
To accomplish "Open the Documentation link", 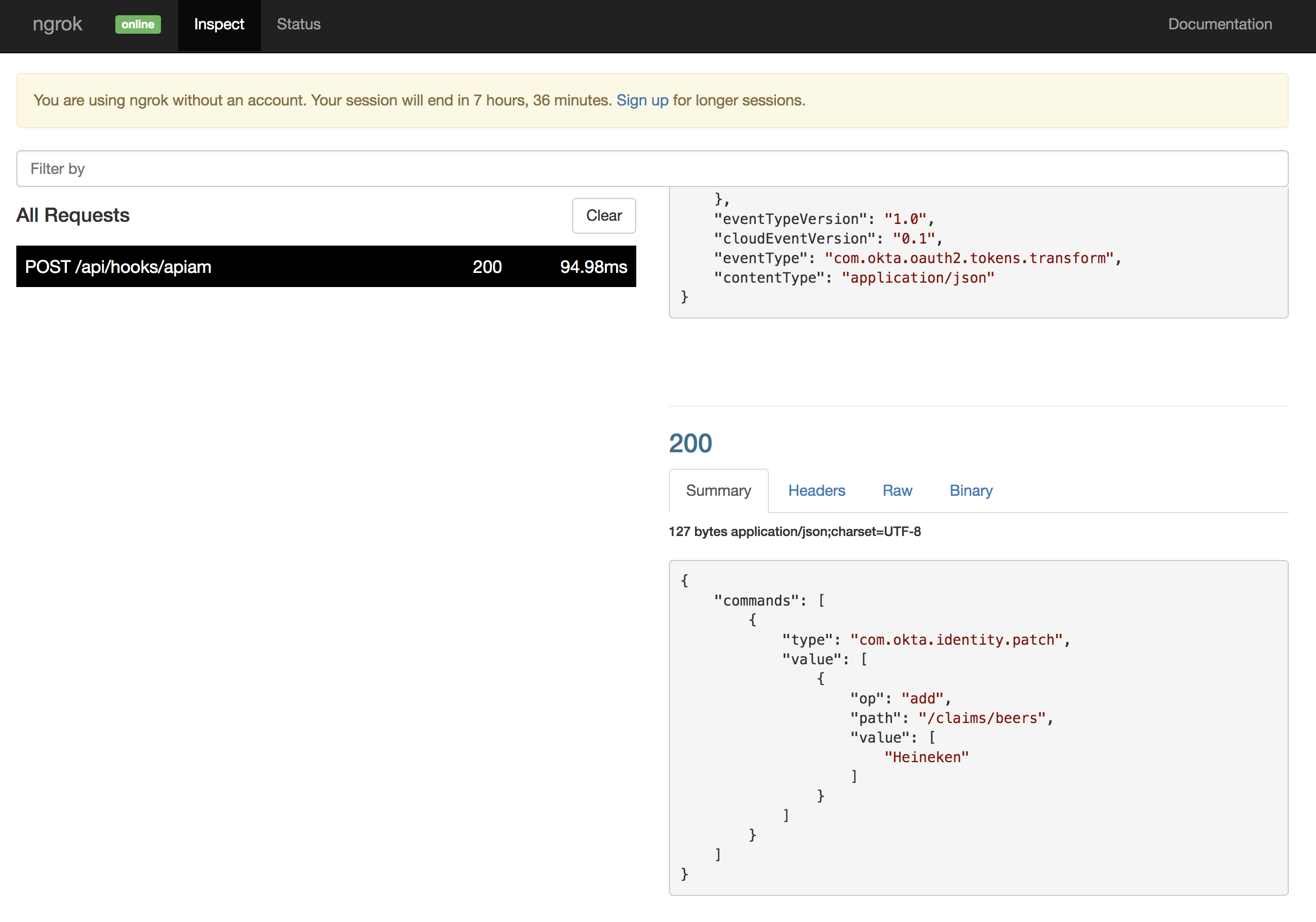I will pos(1220,24).
